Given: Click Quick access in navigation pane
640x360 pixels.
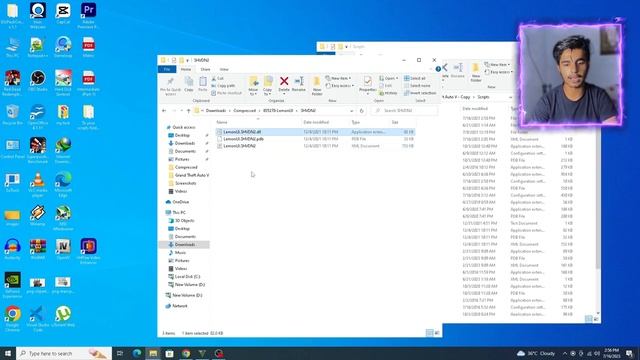Looking at the screenshot, I should click(184, 127).
